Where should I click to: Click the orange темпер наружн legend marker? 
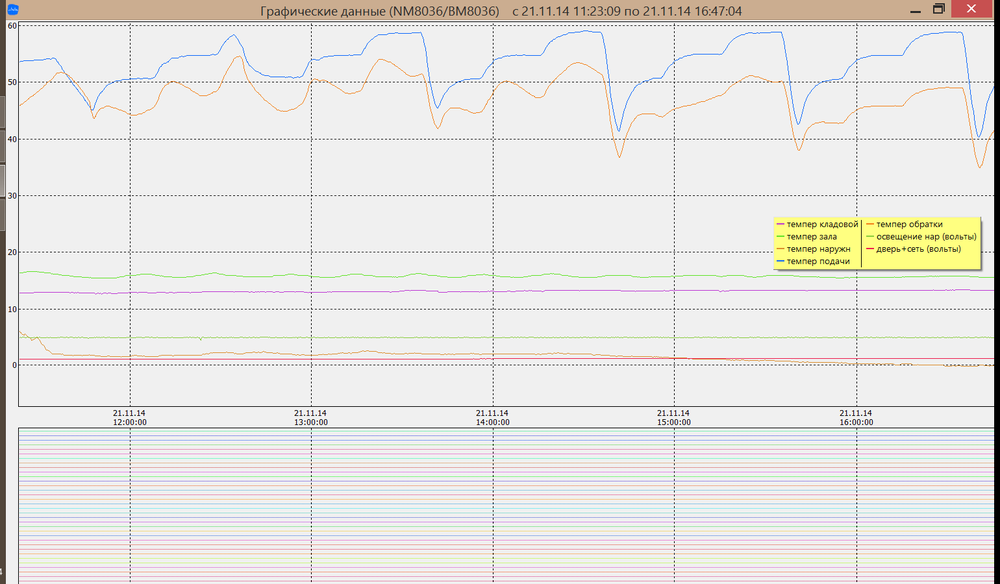coord(780,249)
